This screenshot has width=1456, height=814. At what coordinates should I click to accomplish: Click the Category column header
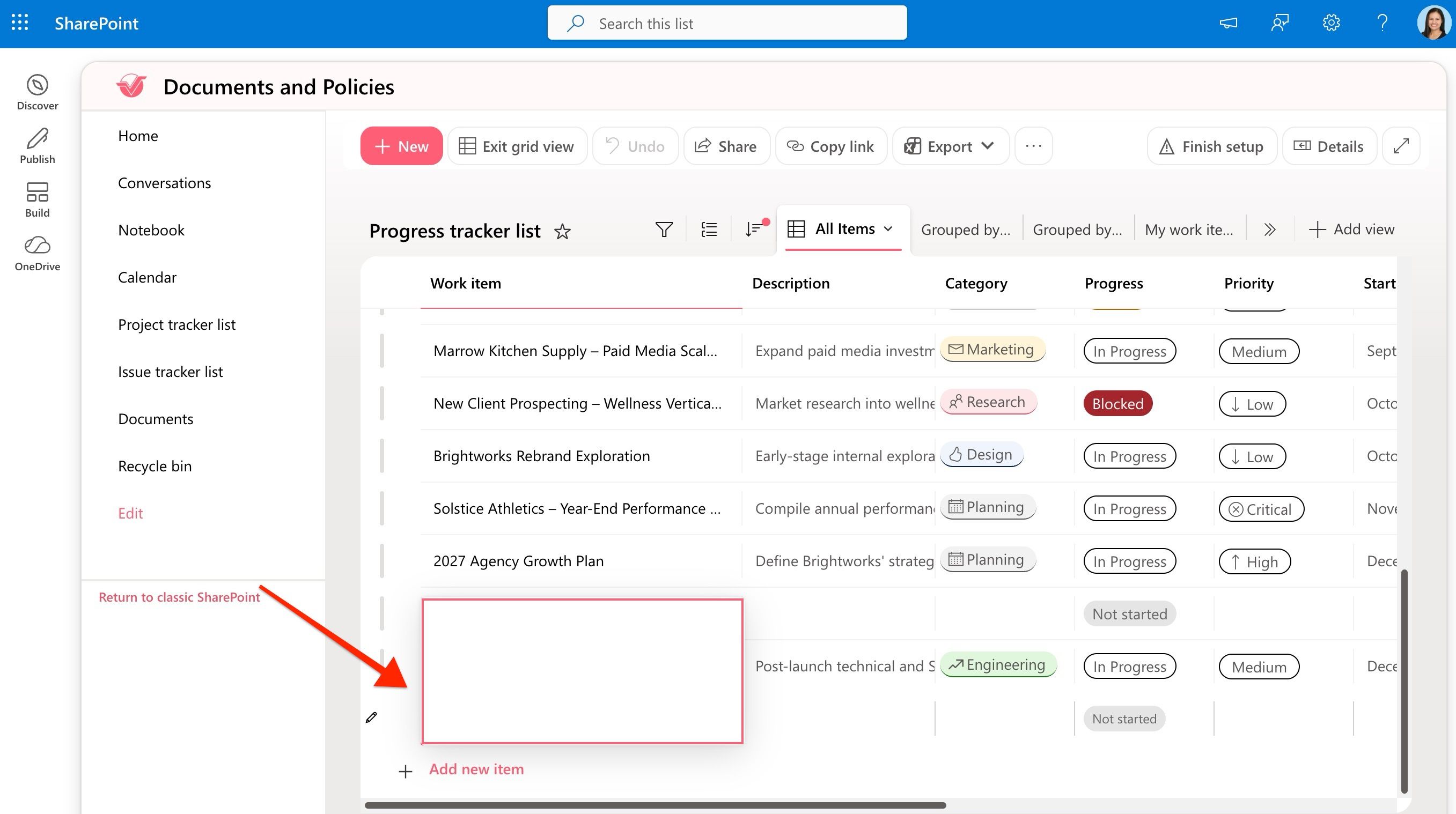[x=976, y=283]
